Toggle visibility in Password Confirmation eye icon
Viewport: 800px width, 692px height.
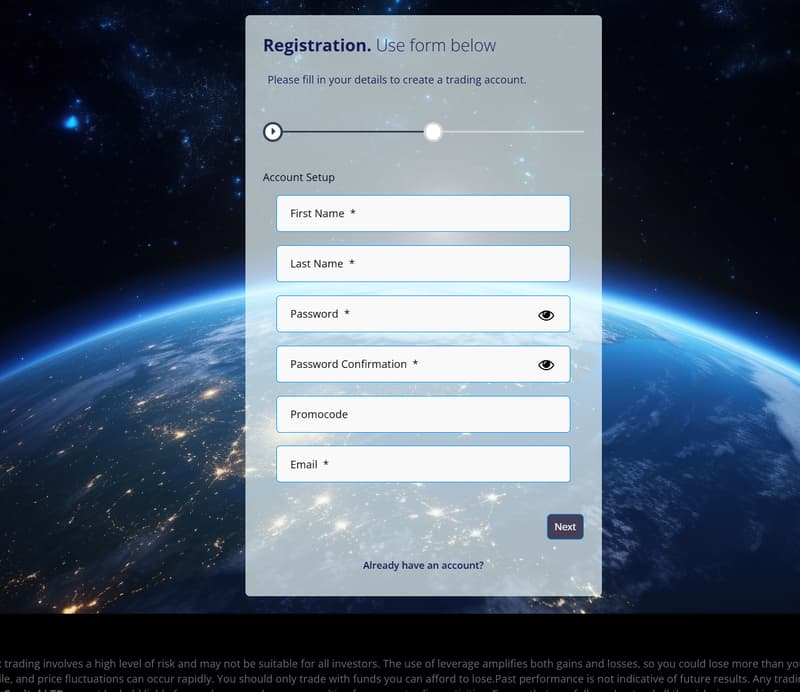pos(546,365)
